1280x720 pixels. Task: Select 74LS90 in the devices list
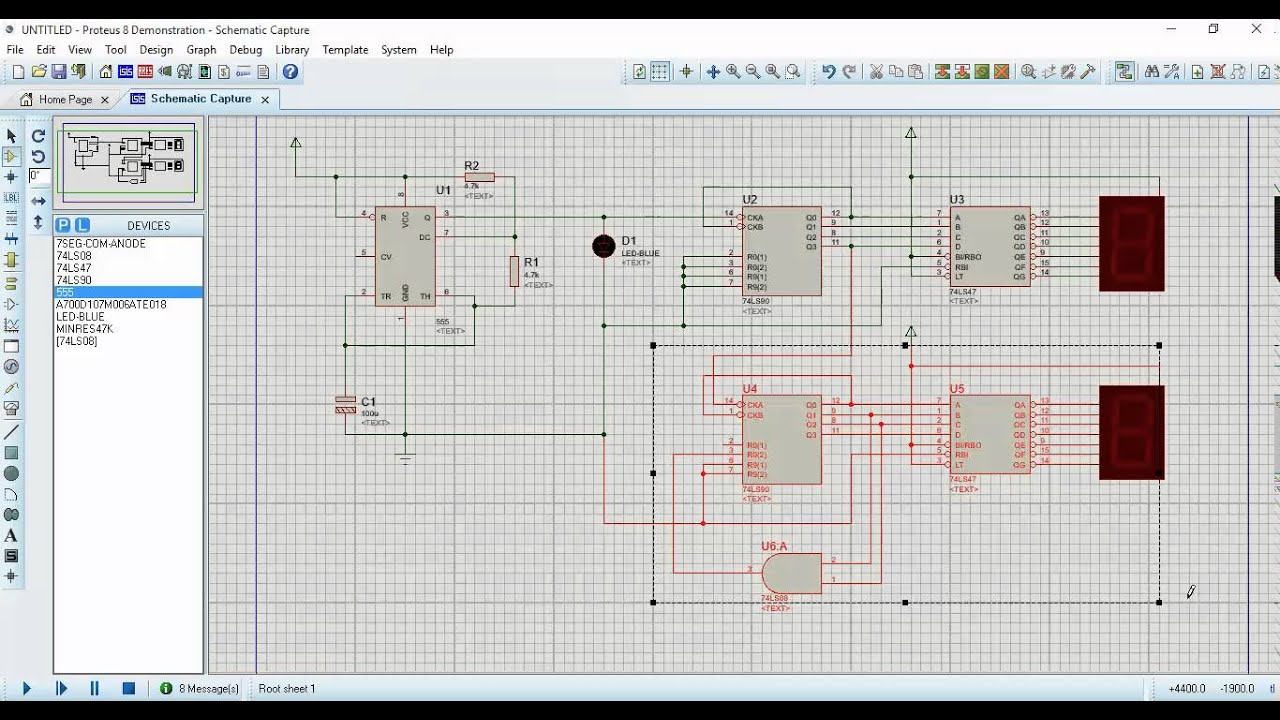pos(74,280)
